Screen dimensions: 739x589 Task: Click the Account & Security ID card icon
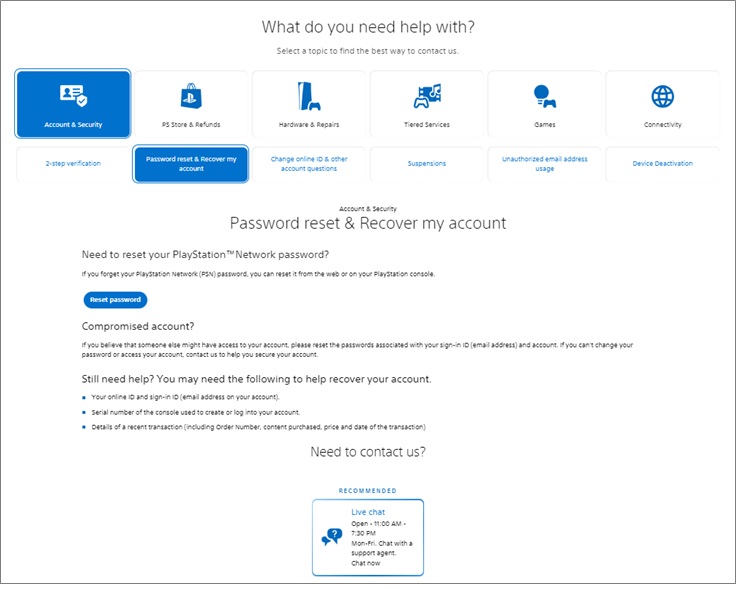73,96
